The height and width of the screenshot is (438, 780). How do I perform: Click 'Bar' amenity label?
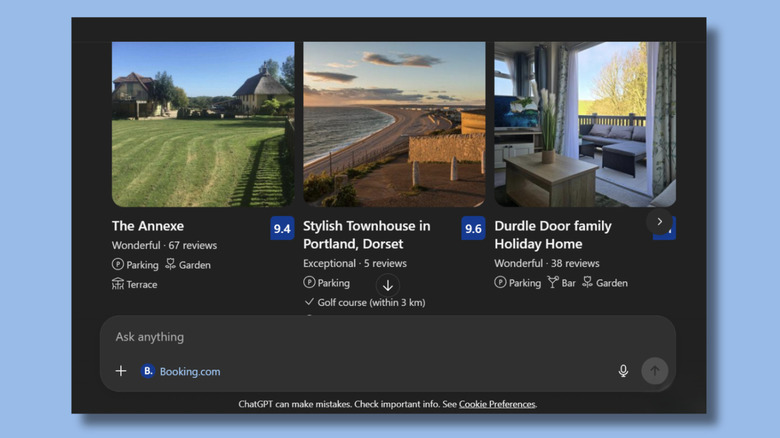tap(568, 283)
